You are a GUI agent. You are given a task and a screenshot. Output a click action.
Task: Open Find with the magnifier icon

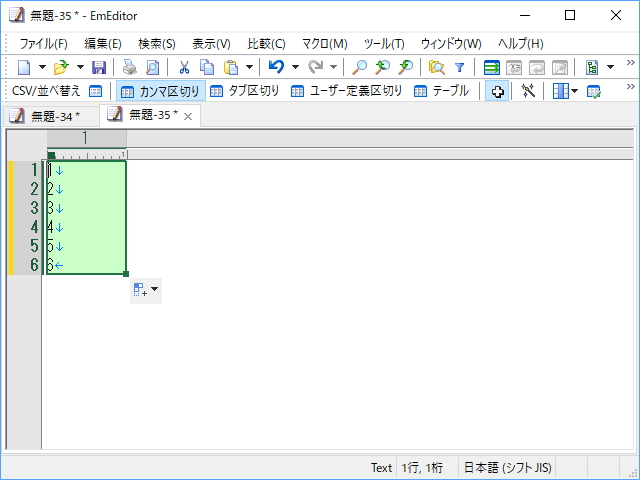coord(360,67)
